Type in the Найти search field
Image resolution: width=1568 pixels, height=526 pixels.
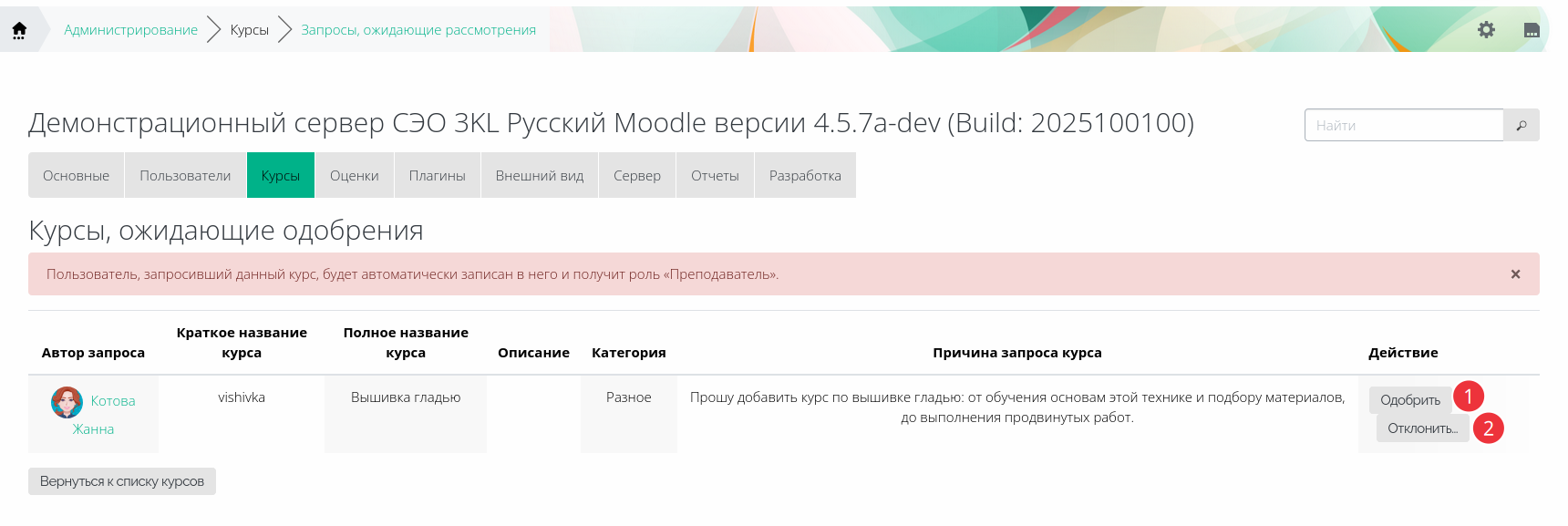click(x=1403, y=126)
